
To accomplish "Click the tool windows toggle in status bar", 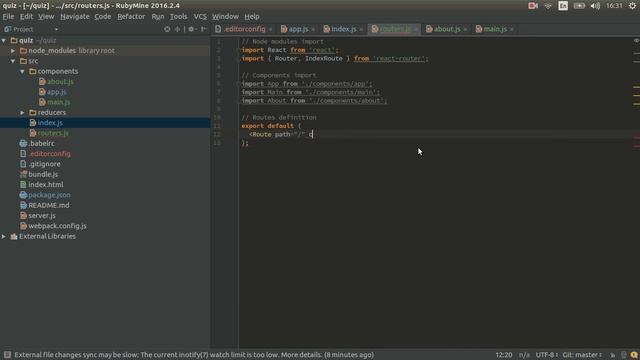I will [7, 355].
